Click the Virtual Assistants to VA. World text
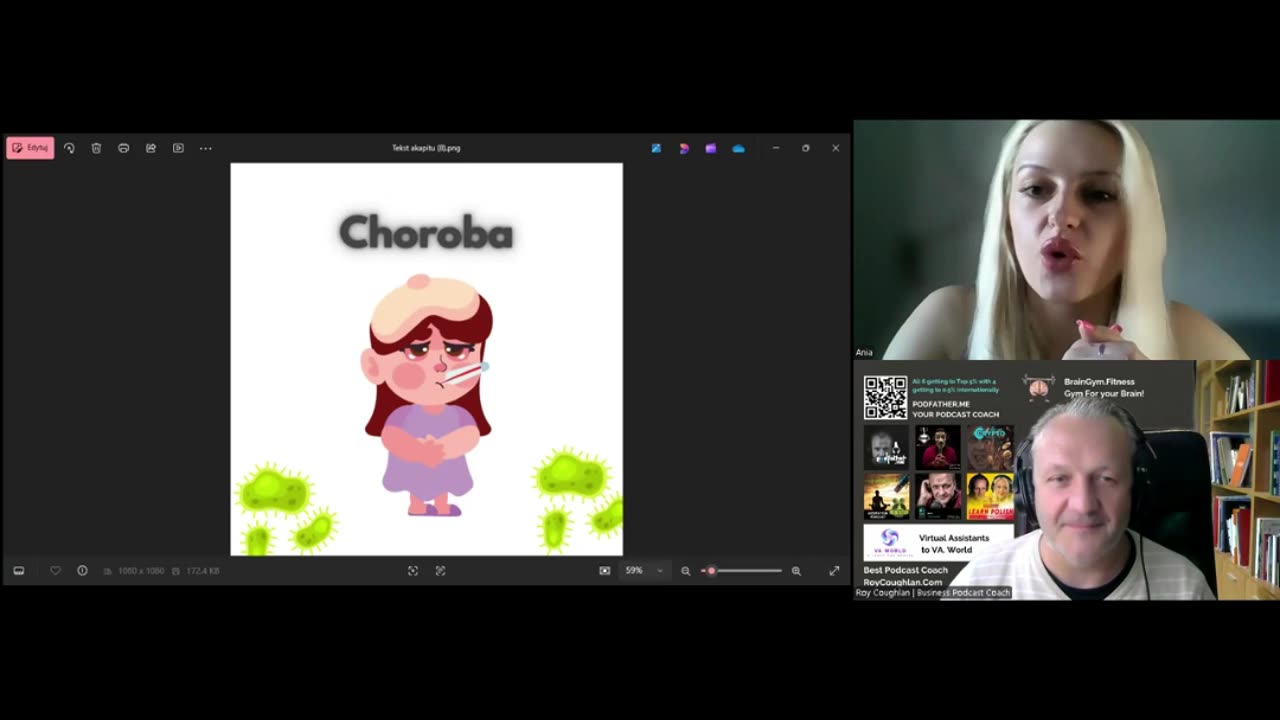The image size is (1280, 720). click(954, 544)
